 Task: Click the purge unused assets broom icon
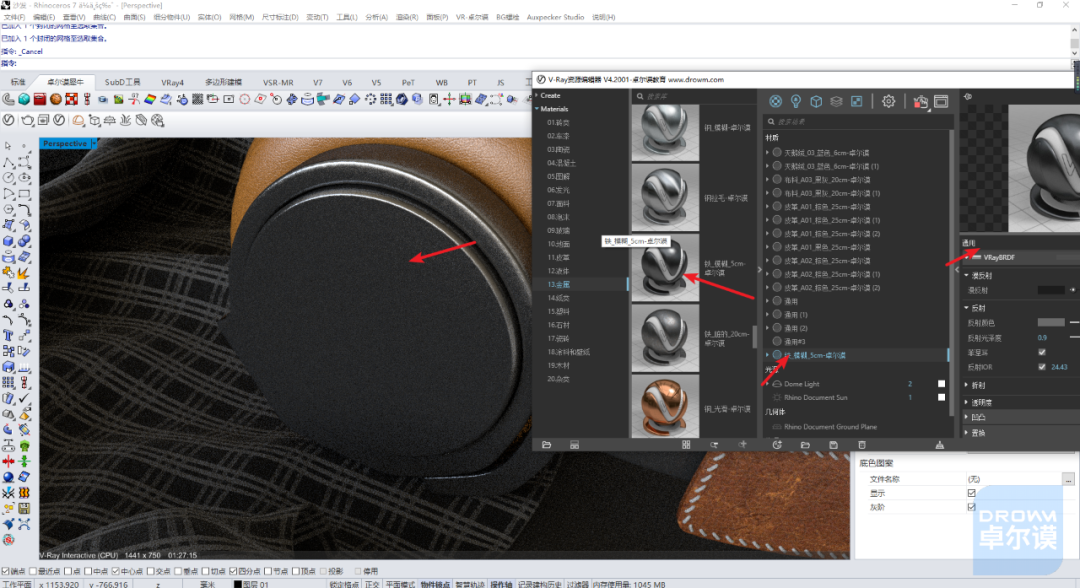[x=939, y=445]
